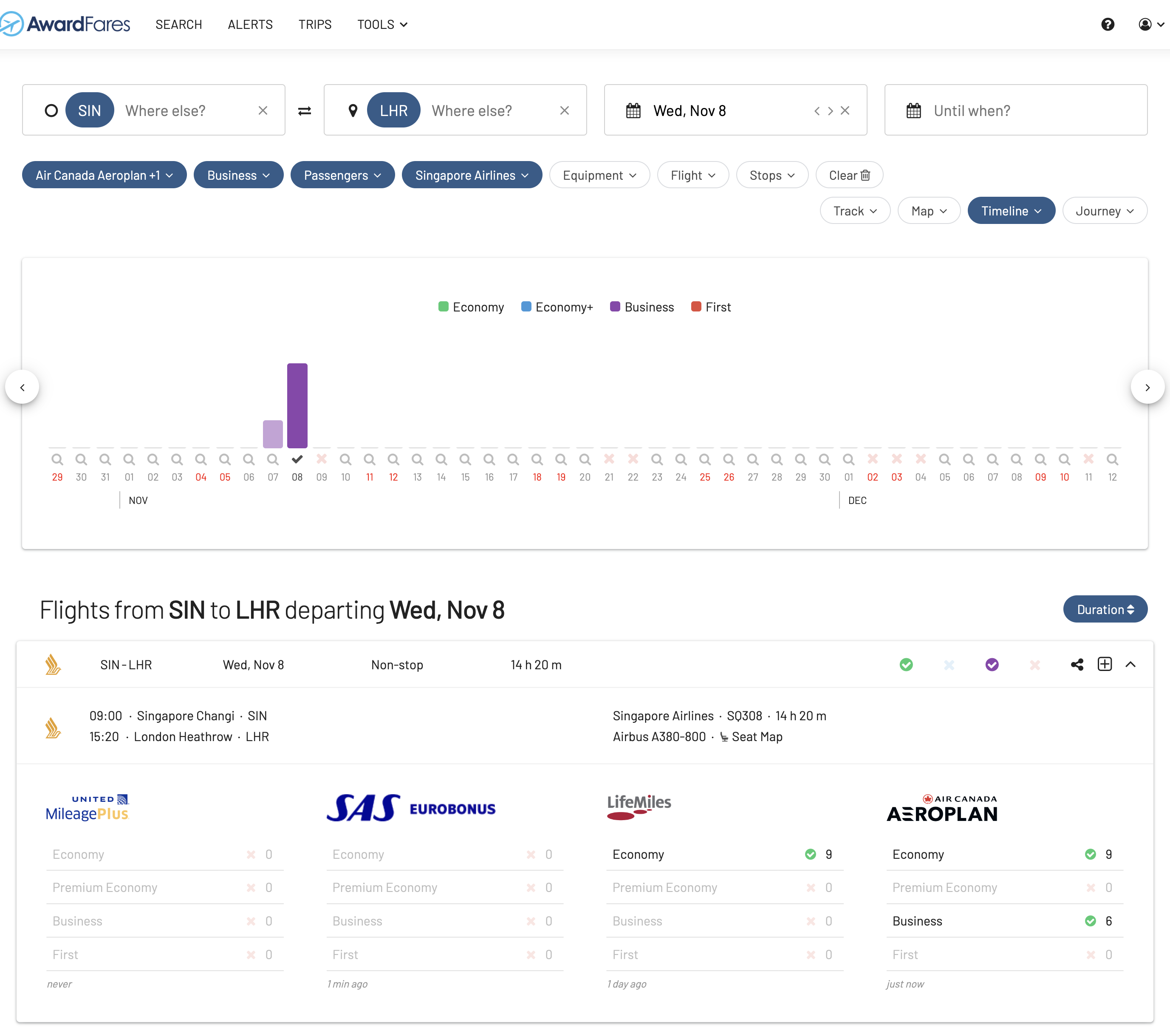Image resolution: width=1170 pixels, height=1036 pixels.
Task: Click the add-to-trip plus icon
Action: click(1104, 664)
